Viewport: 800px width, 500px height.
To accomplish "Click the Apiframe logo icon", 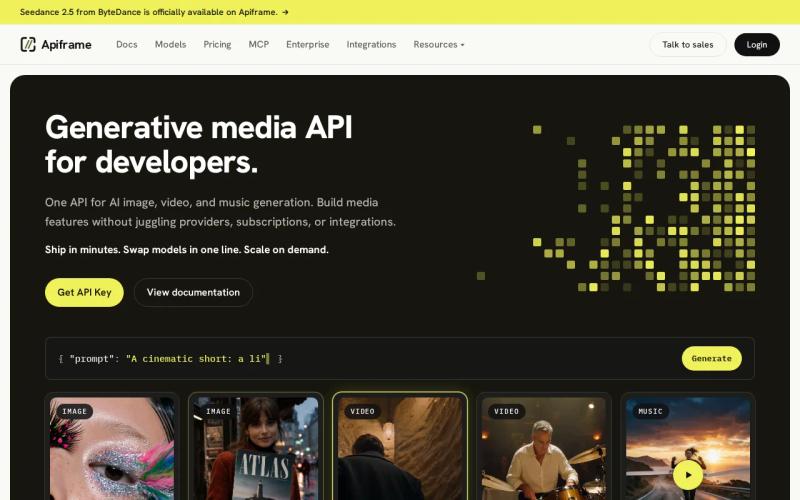I will 28,44.
